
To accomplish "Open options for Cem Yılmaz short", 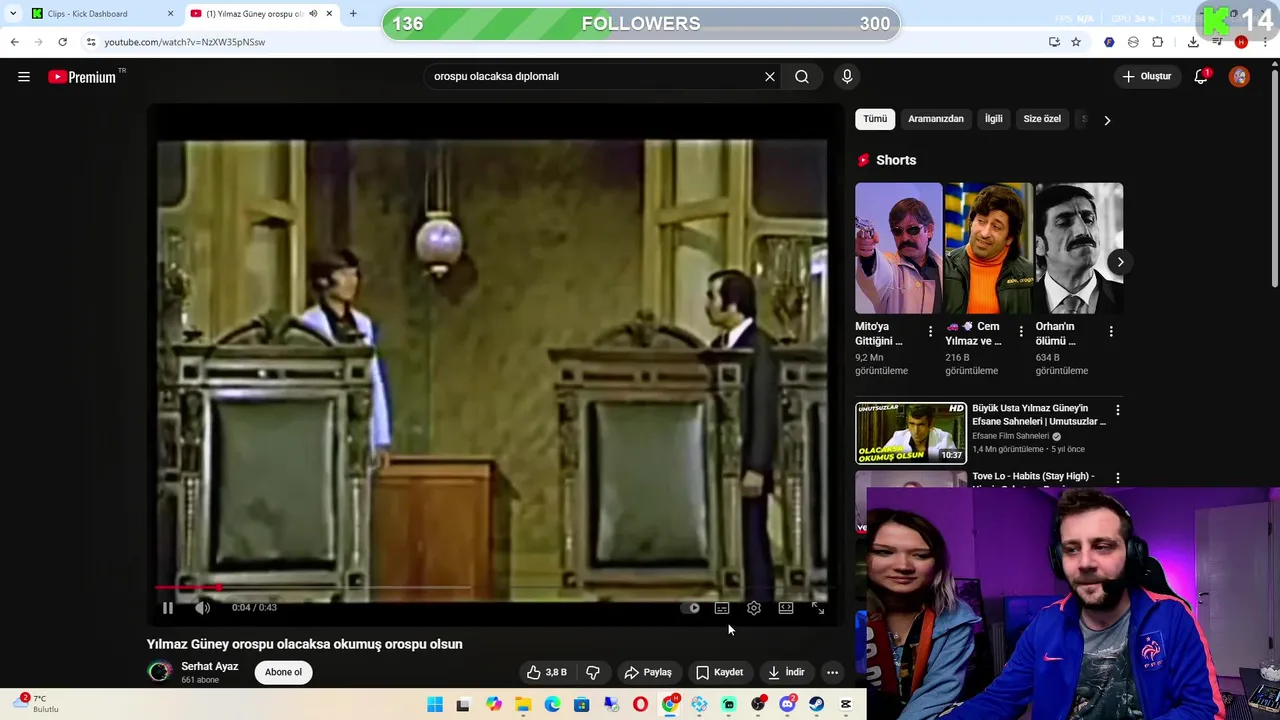I will tap(1021, 331).
